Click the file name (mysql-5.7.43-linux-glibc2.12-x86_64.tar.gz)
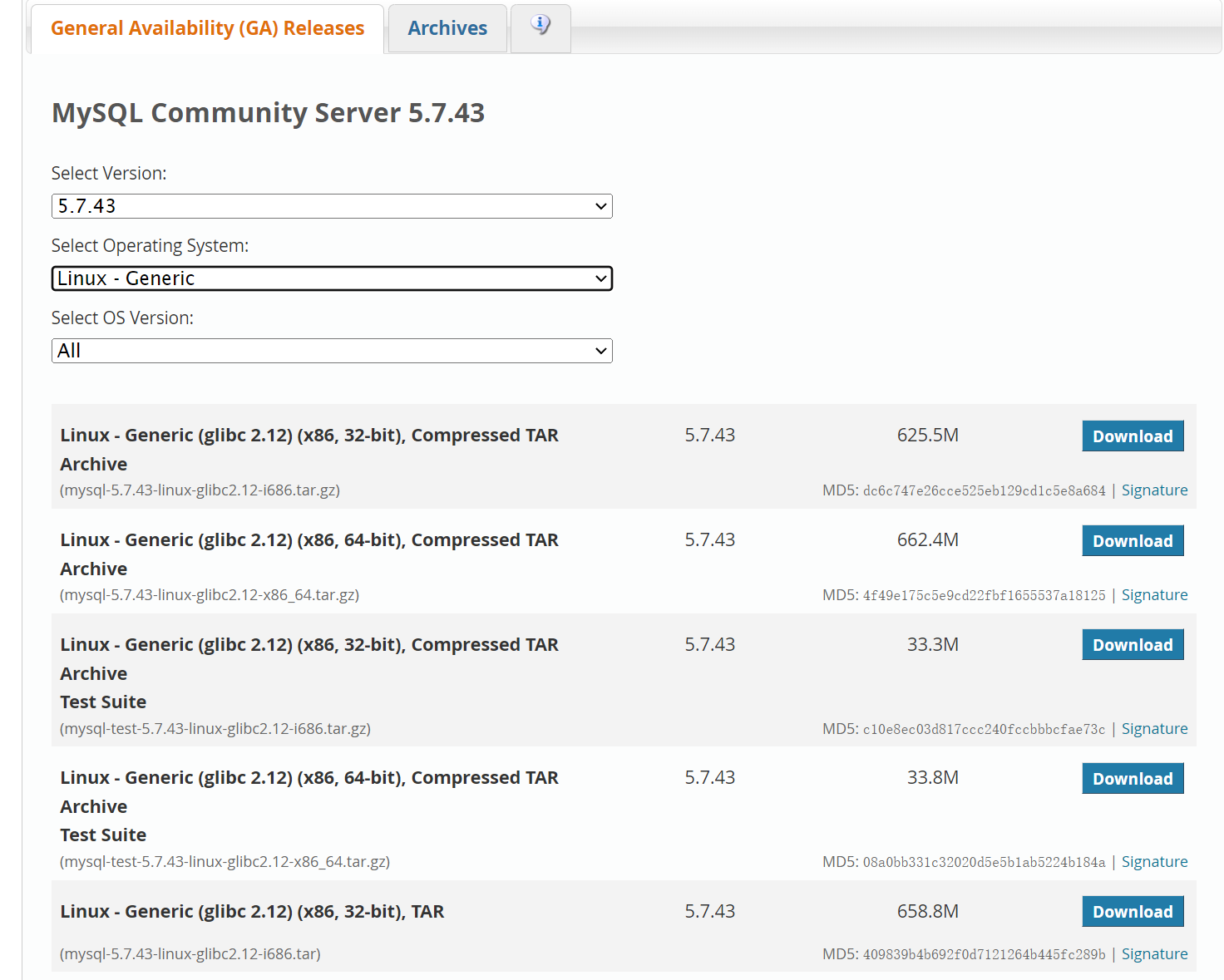This screenshot has width=1224, height=980. pyautogui.click(x=210, y=595)
